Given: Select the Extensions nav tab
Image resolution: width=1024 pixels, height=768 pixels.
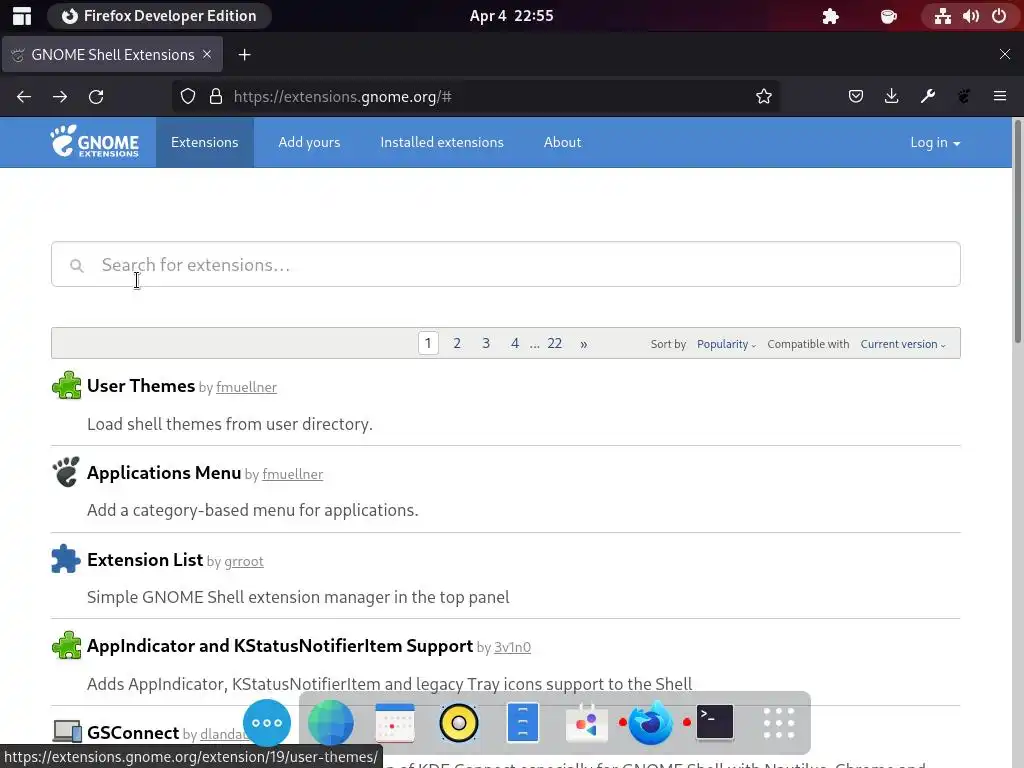Looking at the screenshot, I should (204, 142).
